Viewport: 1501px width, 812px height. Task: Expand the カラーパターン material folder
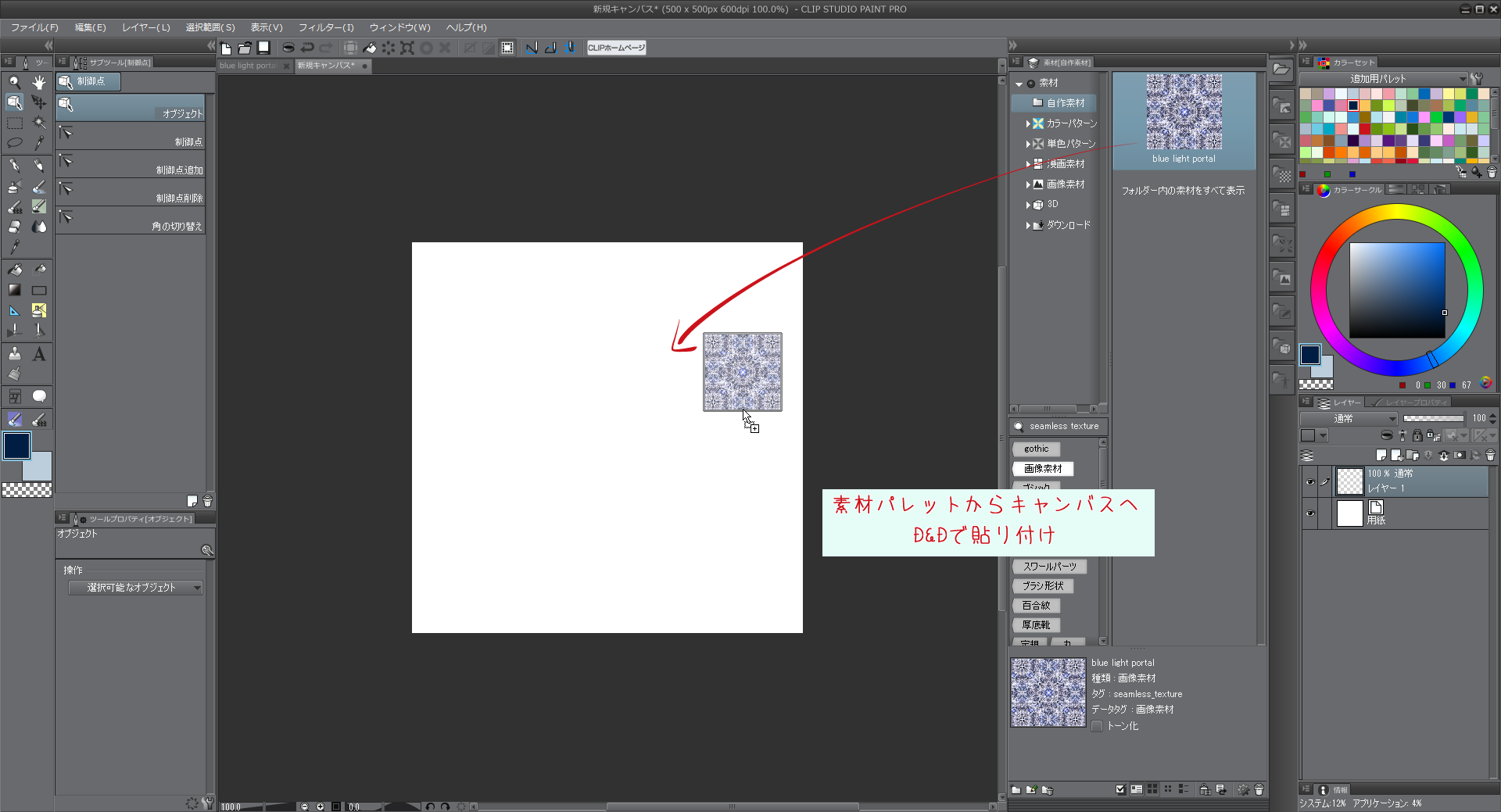[x=1028, y=123]
